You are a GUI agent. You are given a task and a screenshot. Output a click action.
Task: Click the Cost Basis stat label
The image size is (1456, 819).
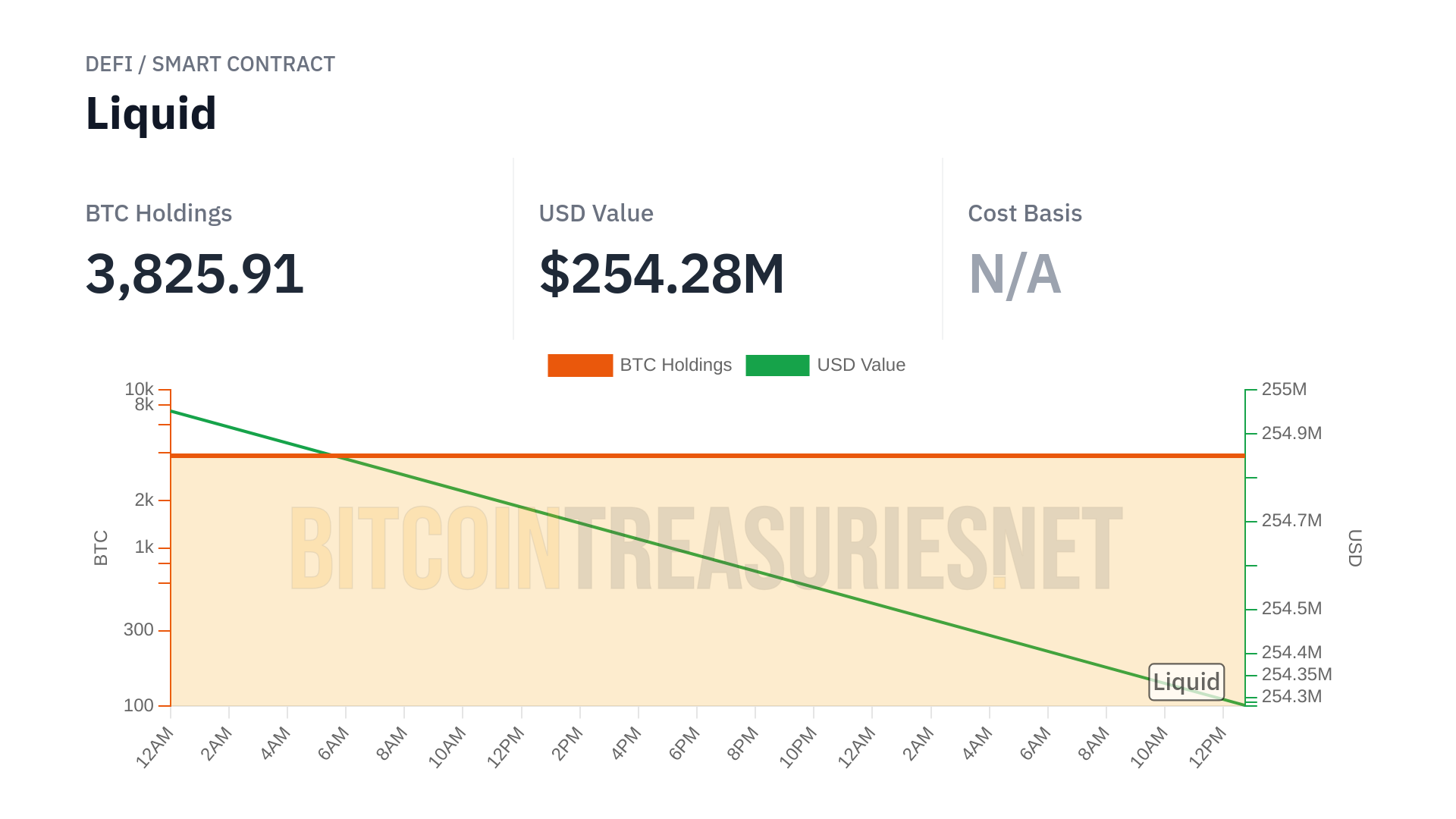(1025, 214)
